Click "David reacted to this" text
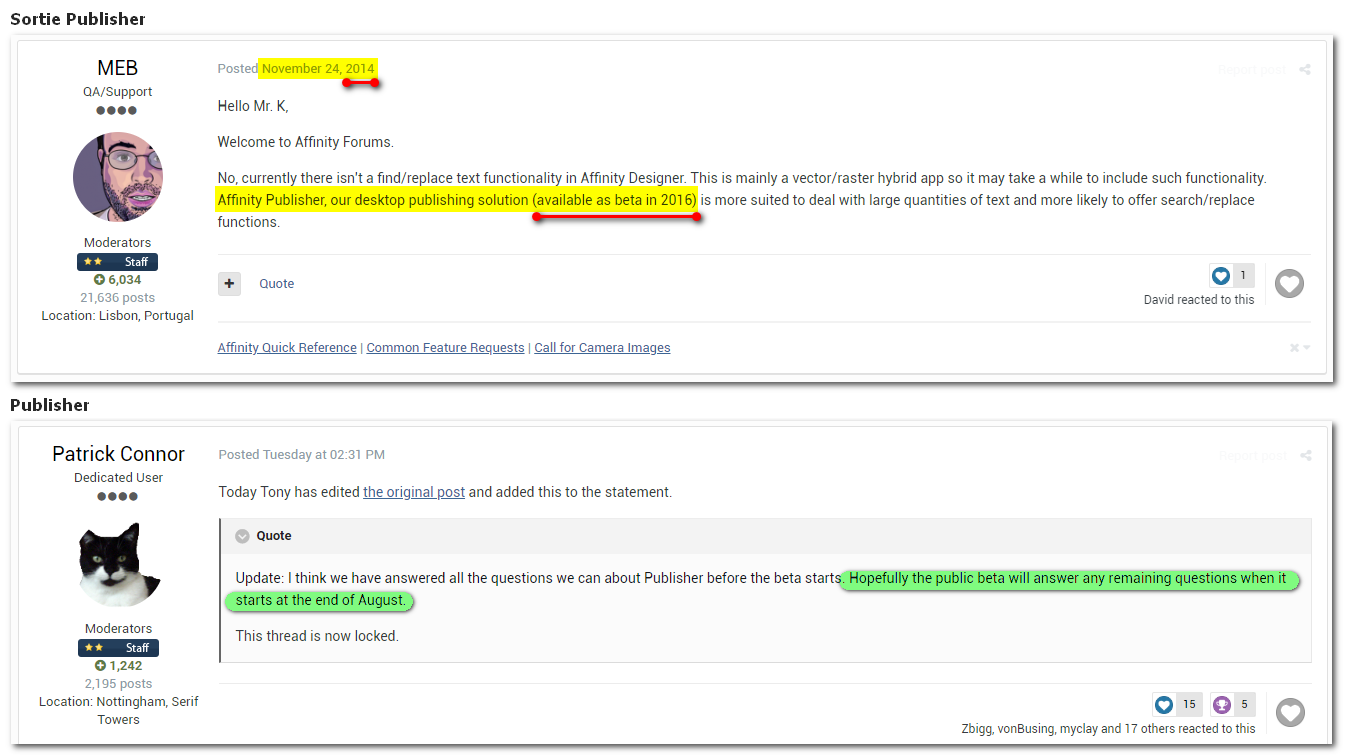Screen dimensions: 1345x756 click(x=1199, y=300)
